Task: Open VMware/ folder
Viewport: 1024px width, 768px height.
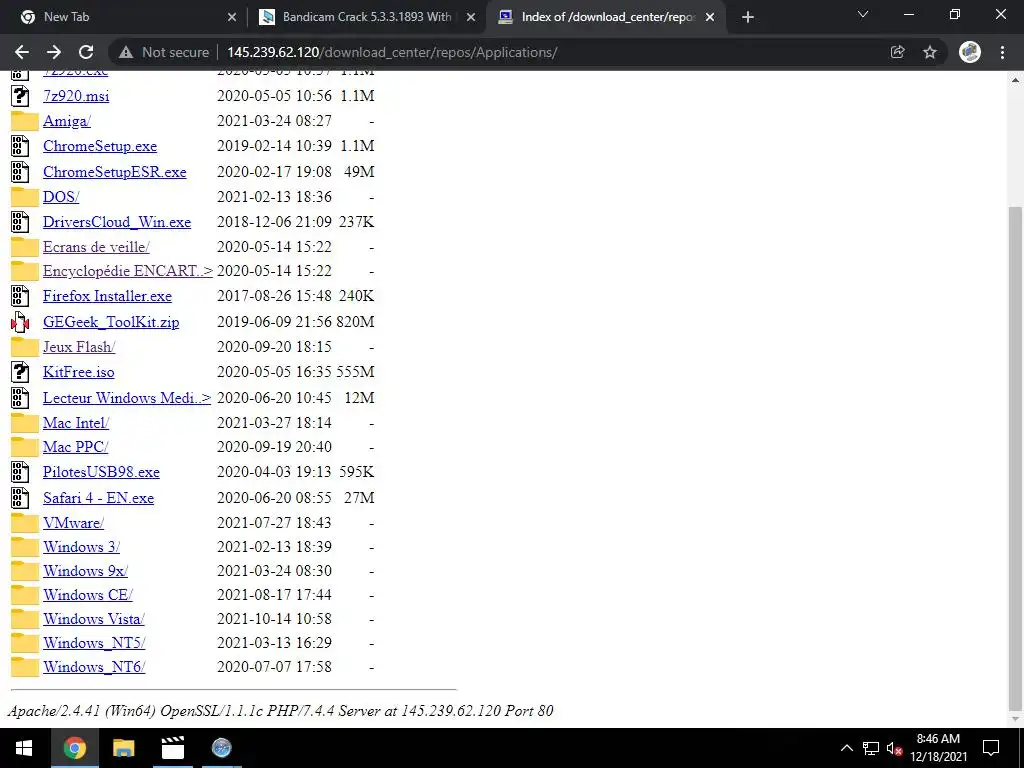Action: [73, 523]
